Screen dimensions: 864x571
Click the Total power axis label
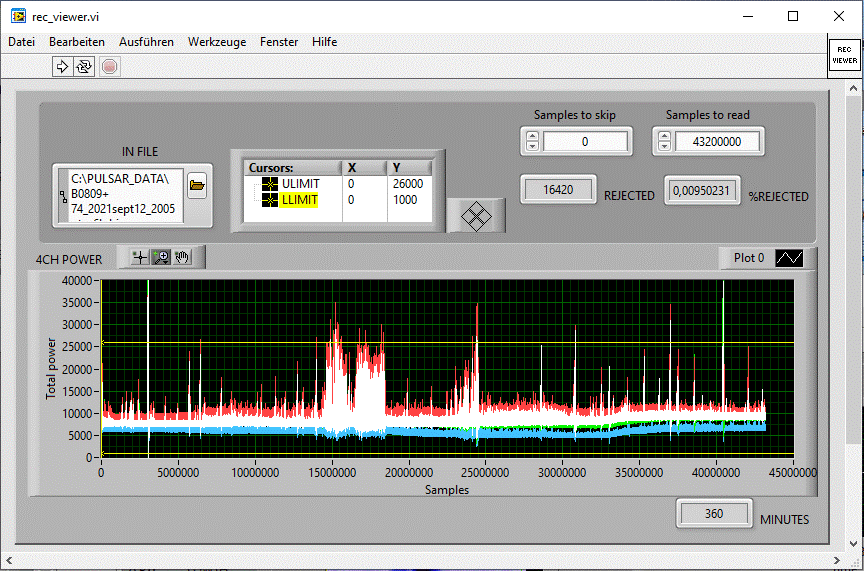51,368
